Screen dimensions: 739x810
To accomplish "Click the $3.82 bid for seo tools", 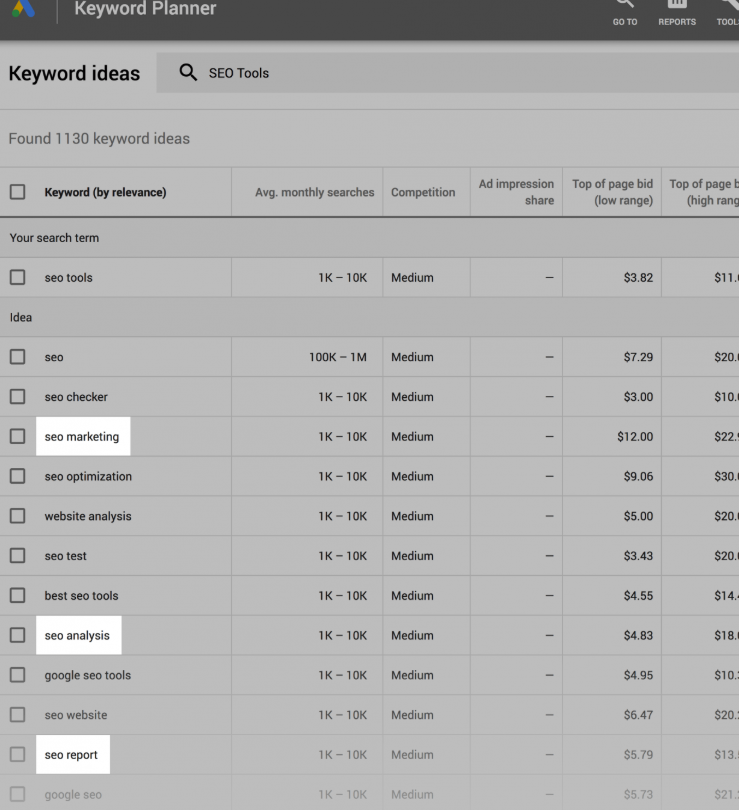I will click(x=638, y=277).
